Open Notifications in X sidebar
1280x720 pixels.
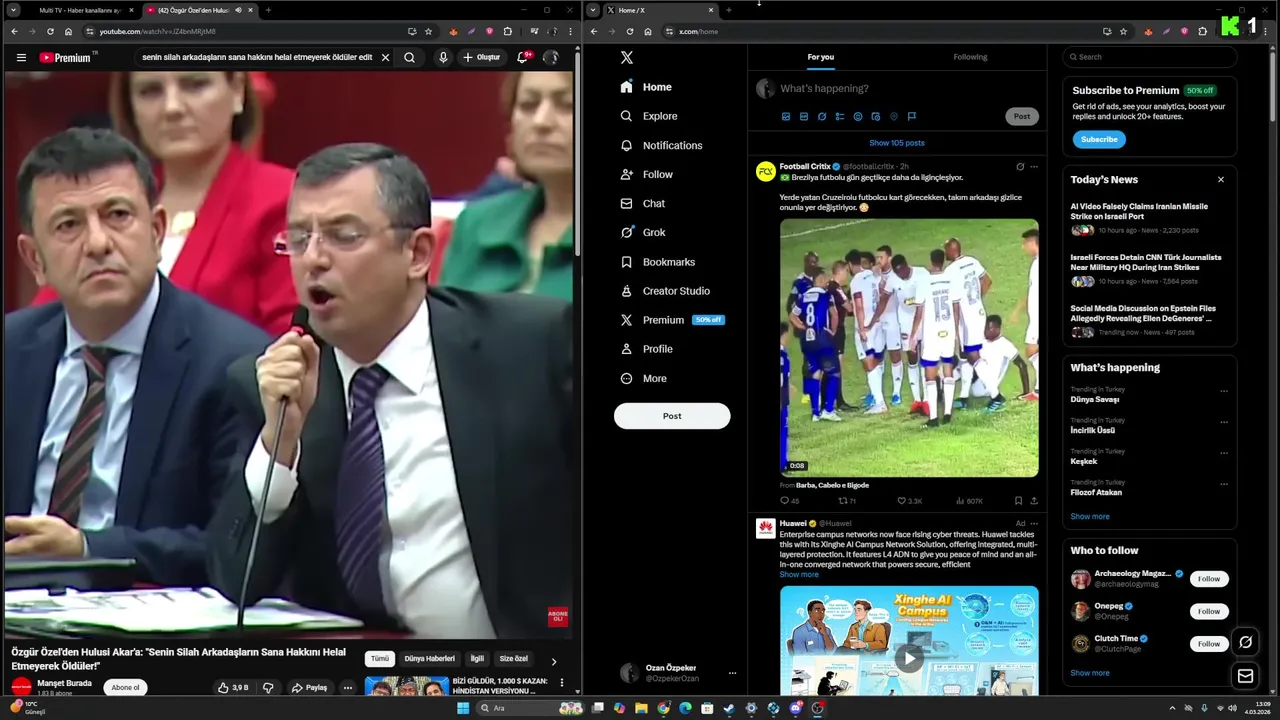[661, 145]
